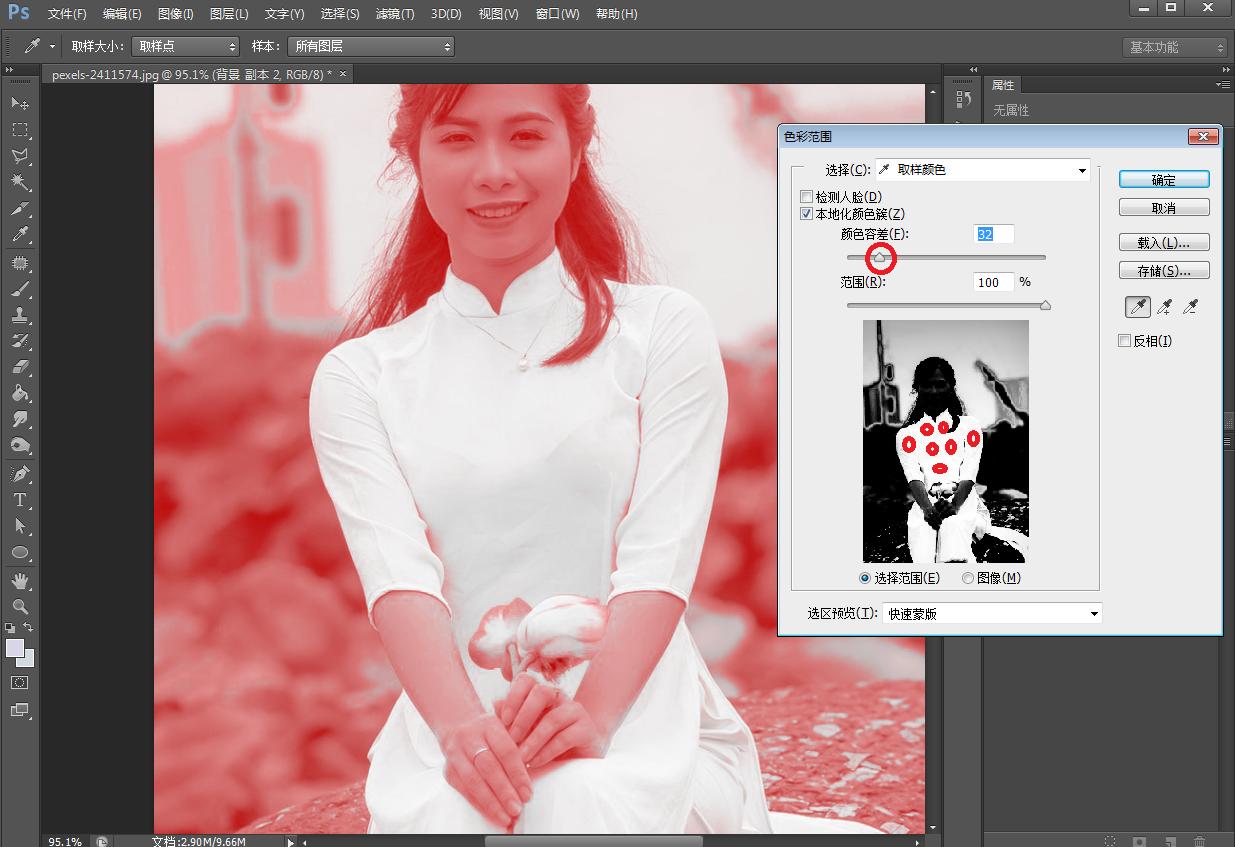Click the Add to Sample eyedropper
This screenshot has width=1235, height=847.
coord(1164,307)
